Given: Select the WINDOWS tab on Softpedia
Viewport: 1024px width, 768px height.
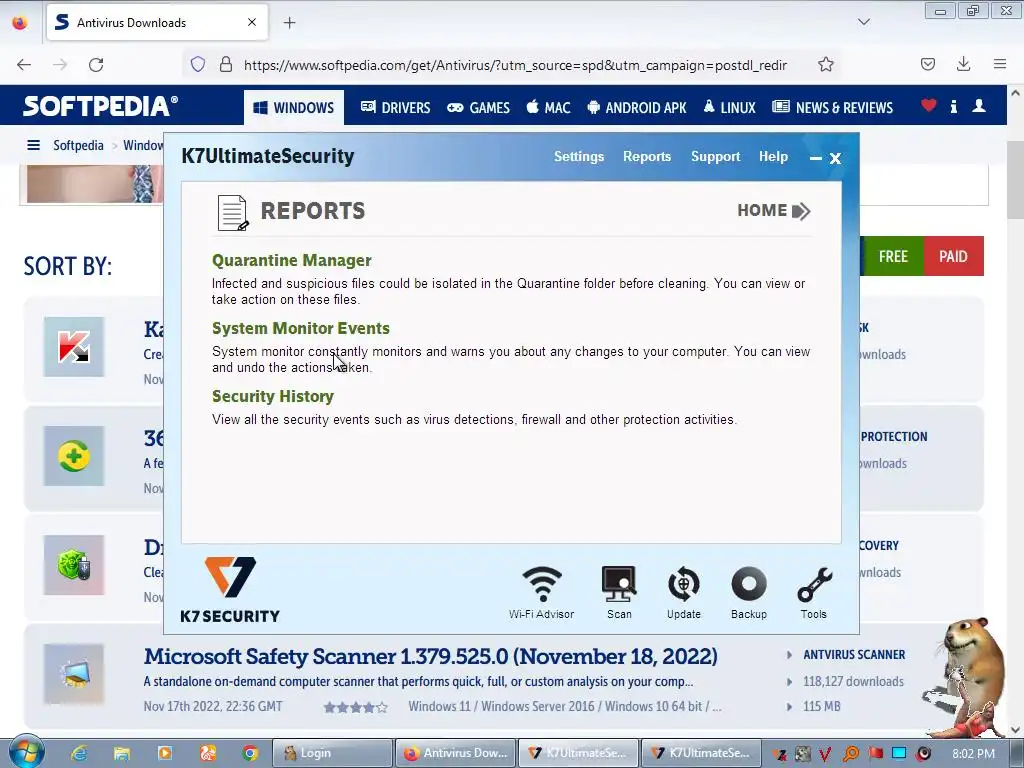Looking at the screenshot, I should point(294,108).
